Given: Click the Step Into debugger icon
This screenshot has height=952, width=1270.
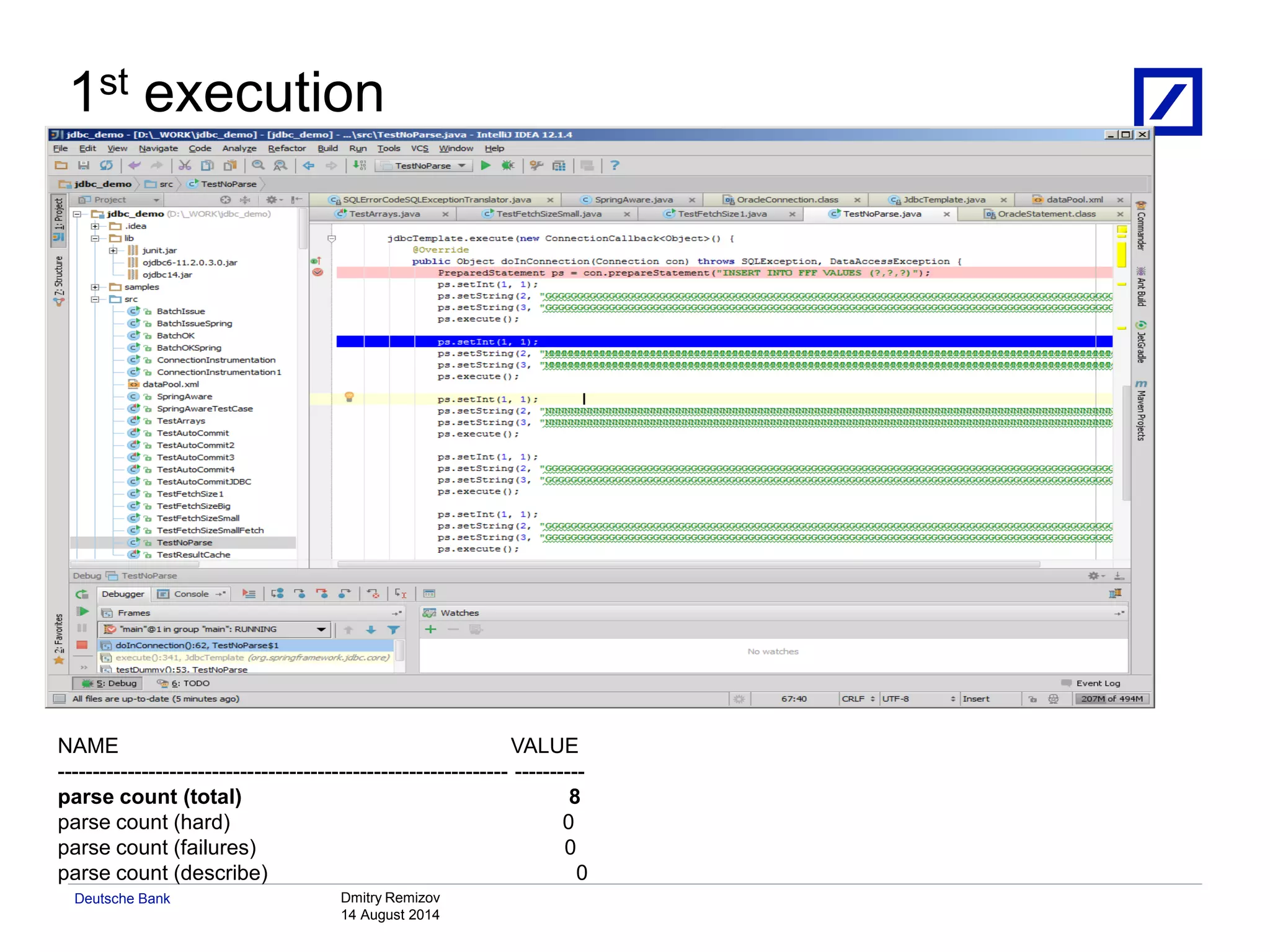Looking at the screenshot, I should [x=300, y=594].
